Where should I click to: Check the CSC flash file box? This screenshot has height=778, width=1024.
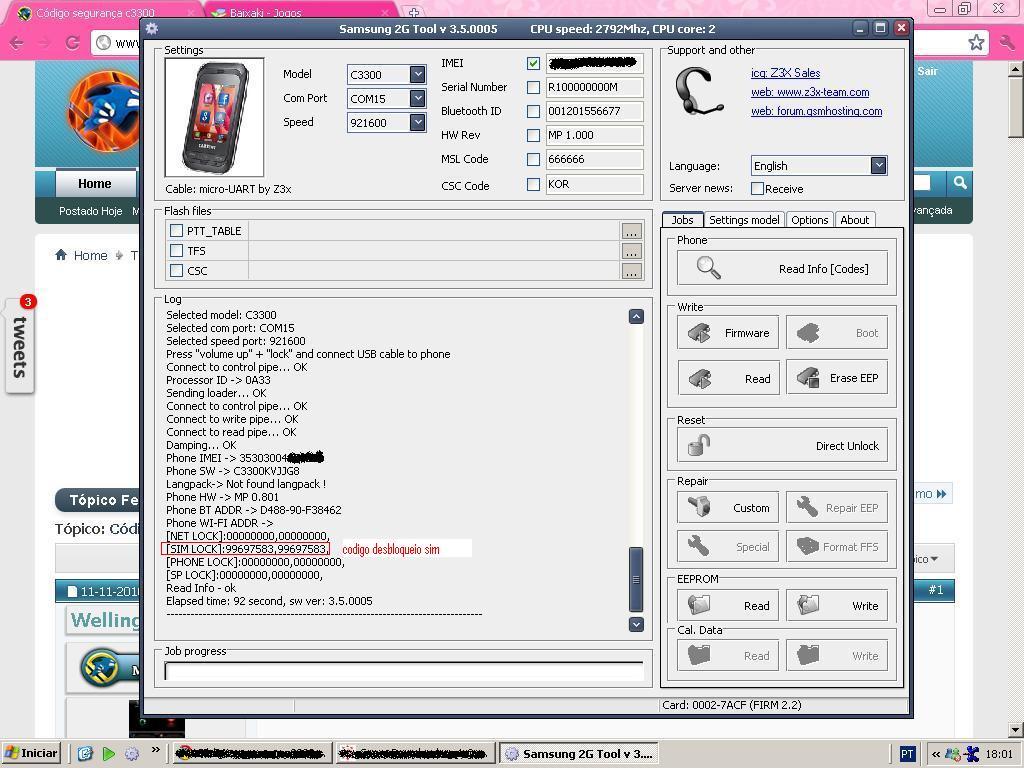click(x=176, y=270)
